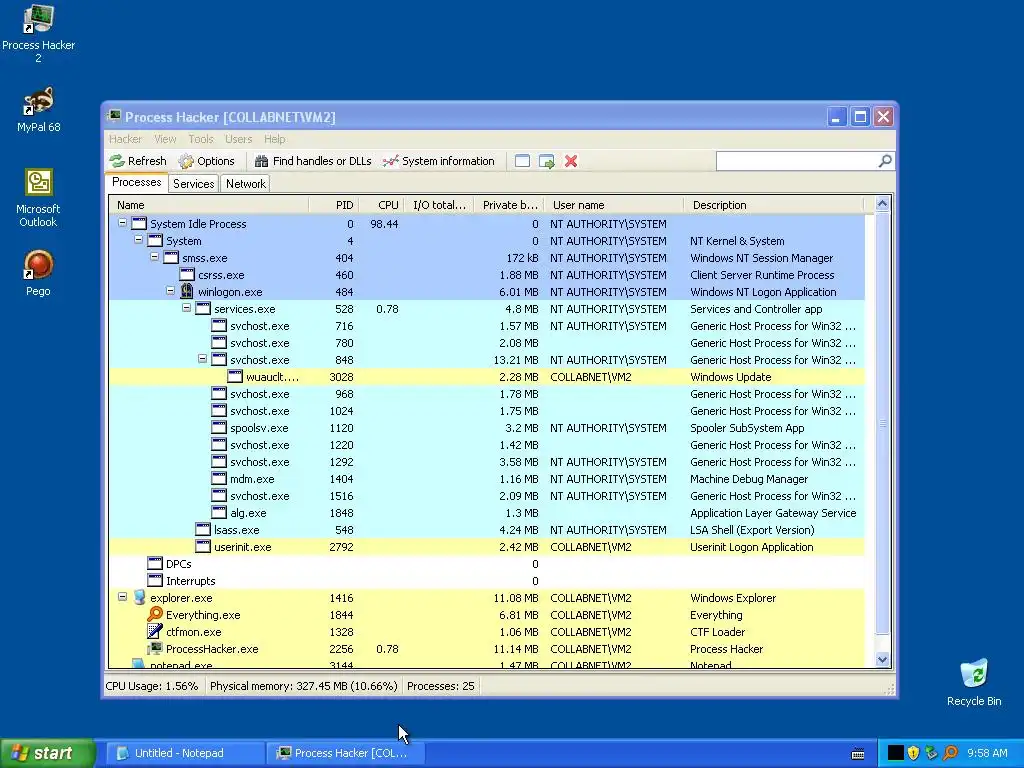Collapse the System Idle Process node

122,223
